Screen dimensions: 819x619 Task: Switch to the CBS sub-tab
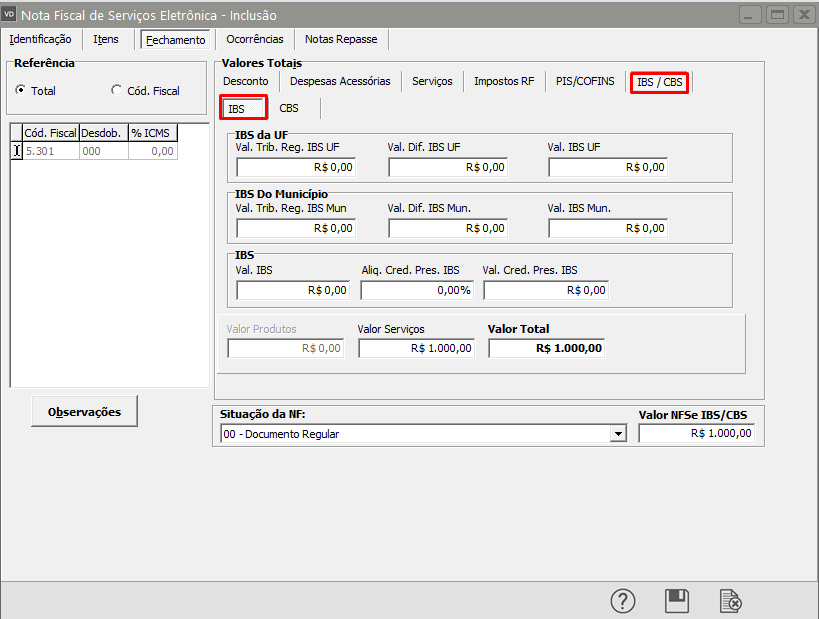(289, 108)
